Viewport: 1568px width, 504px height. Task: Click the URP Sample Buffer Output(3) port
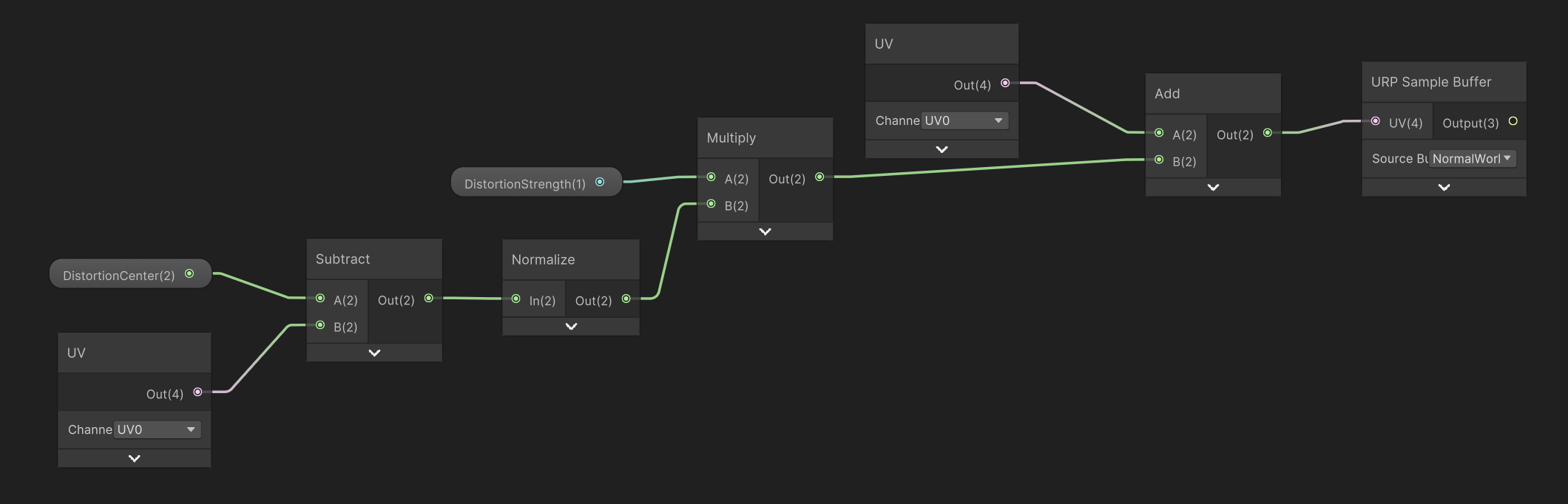click(x=1513, y=121)
